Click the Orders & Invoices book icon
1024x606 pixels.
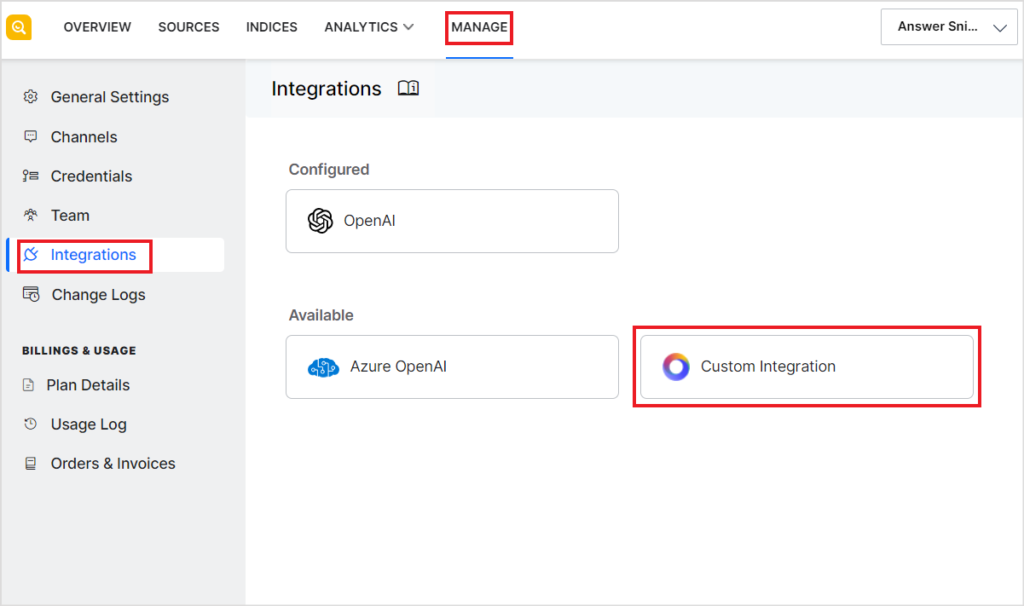30,463
